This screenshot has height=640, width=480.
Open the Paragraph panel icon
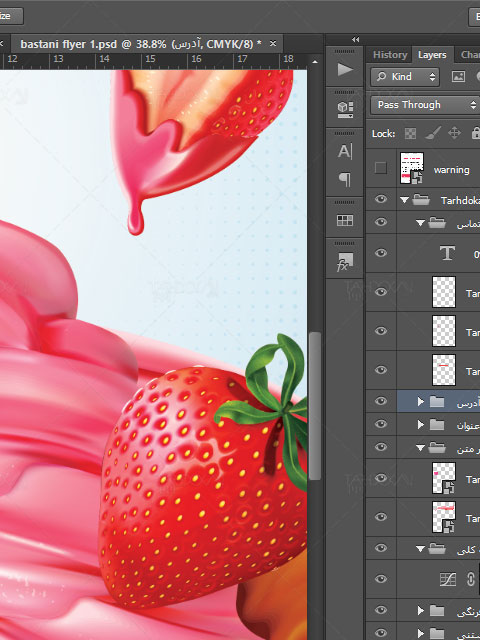345,179
